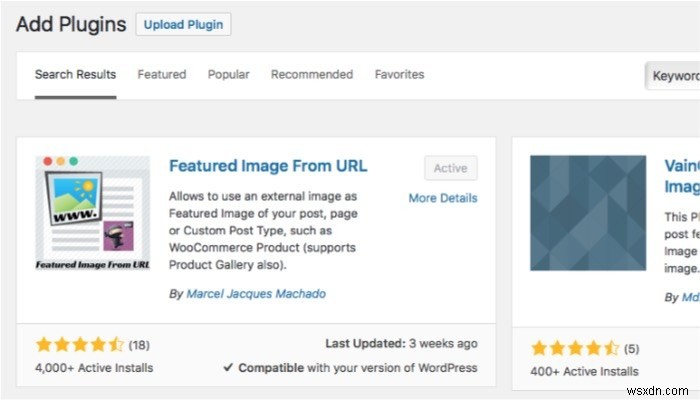Click the 'Add Plugins' page heading
The height and width of the screenshot is (401, 700).
(71, 25)
